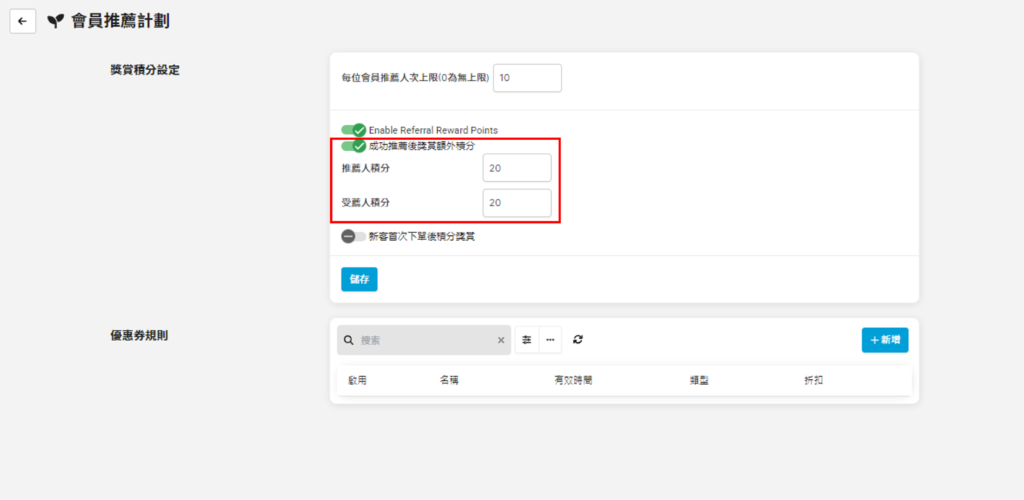Sort by the 啟用 column header
Viewport: 1024px width, 500px height.
click(357, 381)
